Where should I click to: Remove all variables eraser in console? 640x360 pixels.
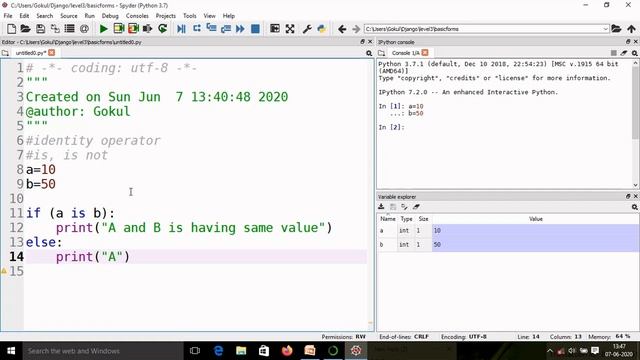tap(624, 53)
